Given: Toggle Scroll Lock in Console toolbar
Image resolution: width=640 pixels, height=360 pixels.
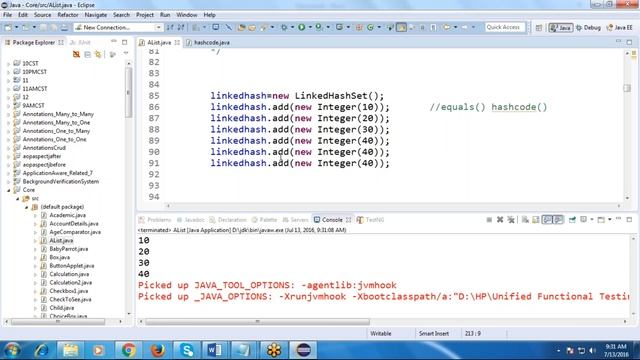Looking at the screenshot, I should click(536, 220).
